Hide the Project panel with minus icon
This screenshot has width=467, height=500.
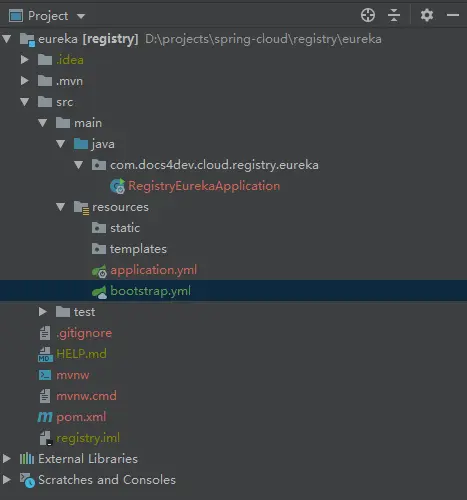point(453,15)
